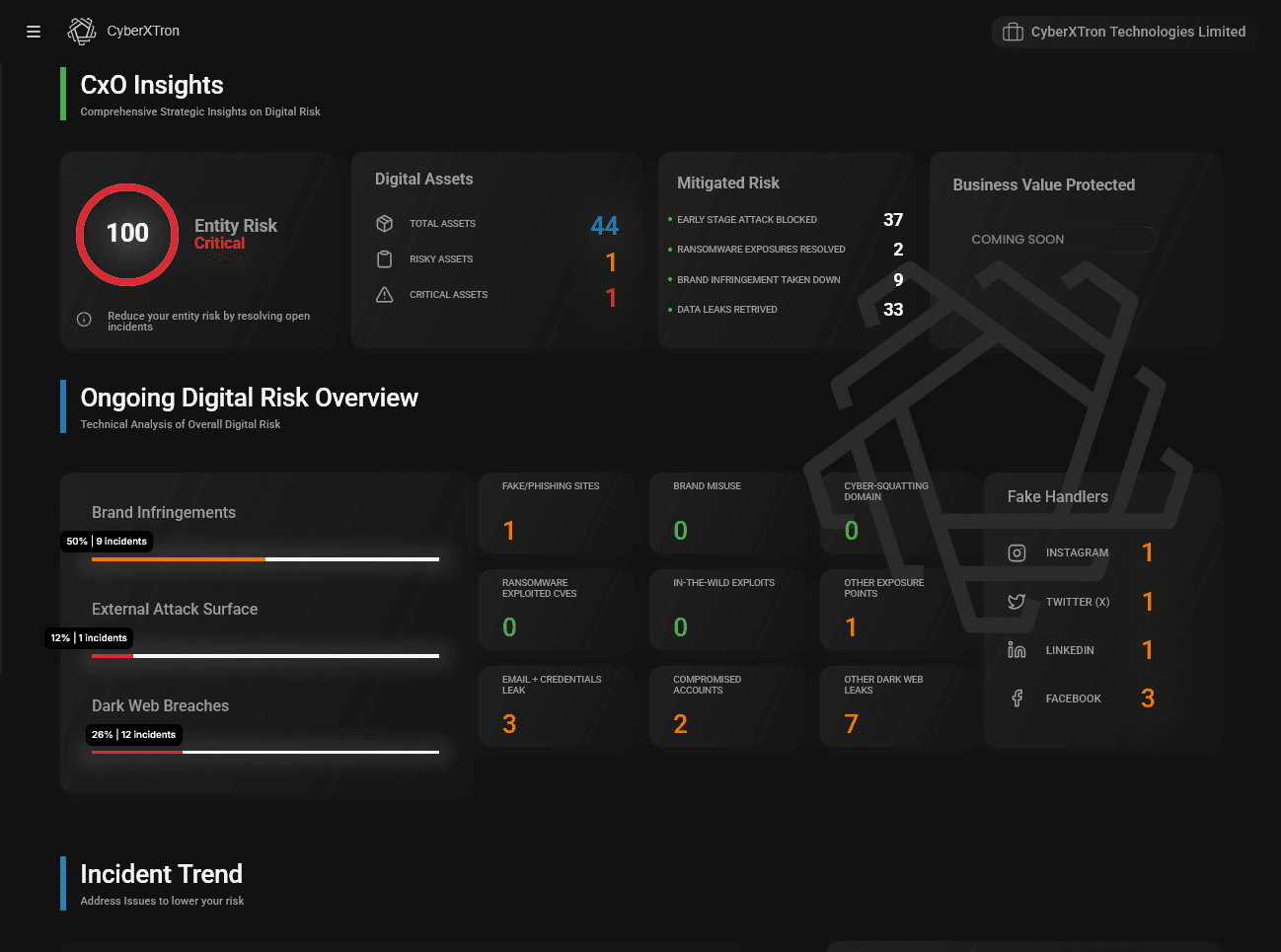Click the Entity Risk gauge showing 100
This screenshot has height=952, width=1281.
[127, 235]
